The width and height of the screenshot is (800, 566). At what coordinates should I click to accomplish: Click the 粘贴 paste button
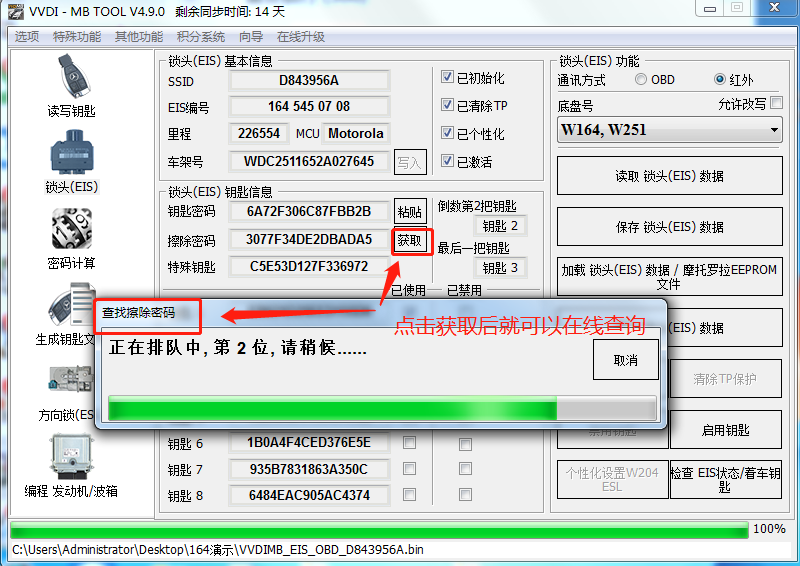tap(410, 211)
